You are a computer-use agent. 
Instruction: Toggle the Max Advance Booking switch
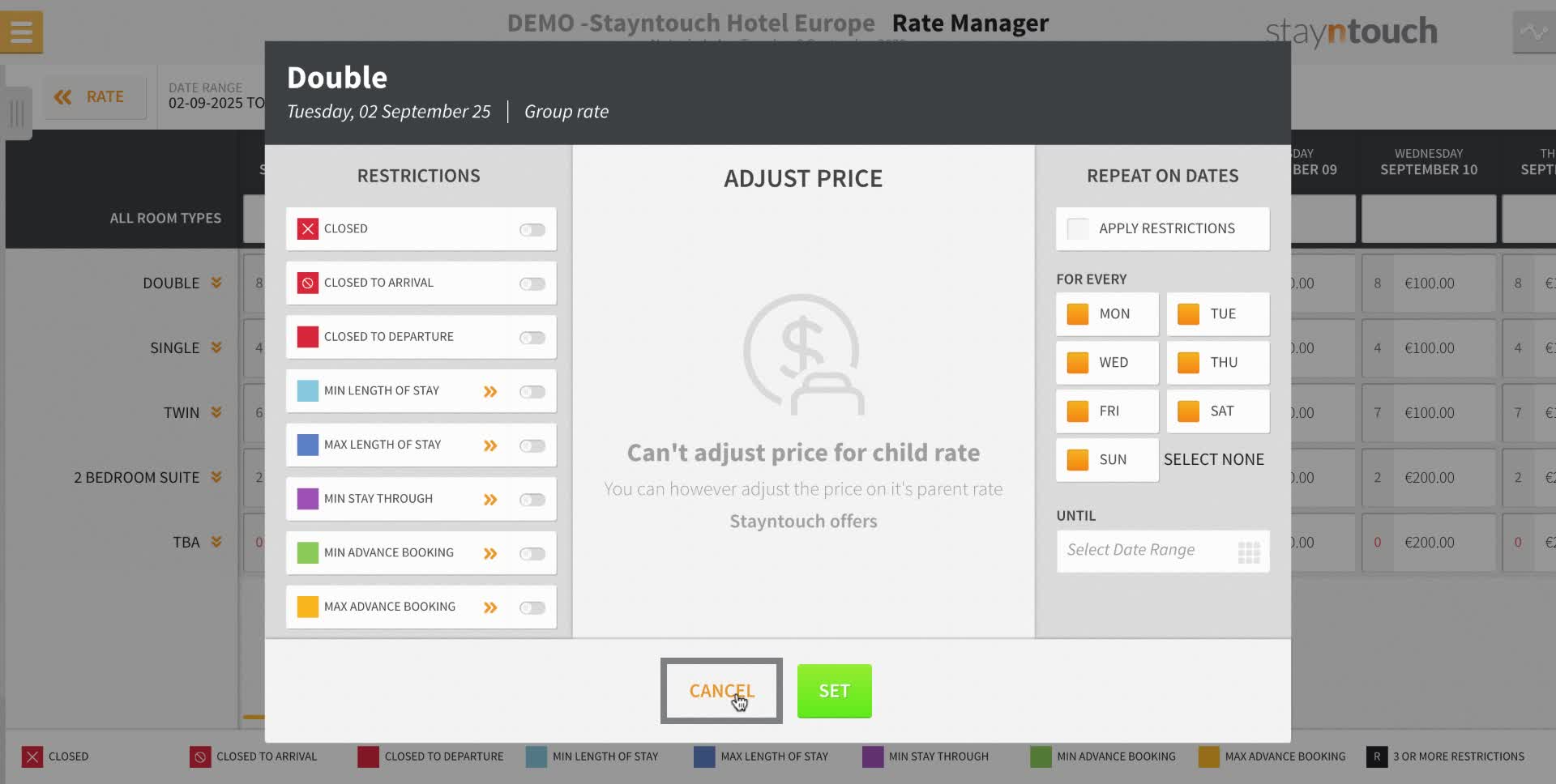click(532, 608)
